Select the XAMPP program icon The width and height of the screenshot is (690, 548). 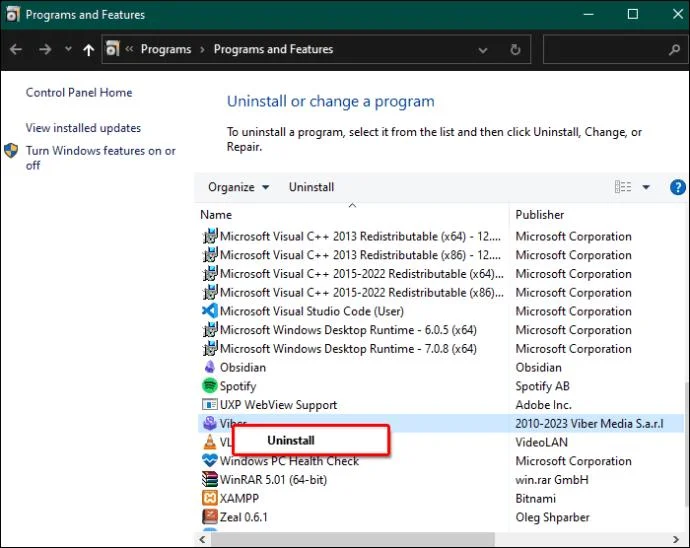tap(210, 498)
